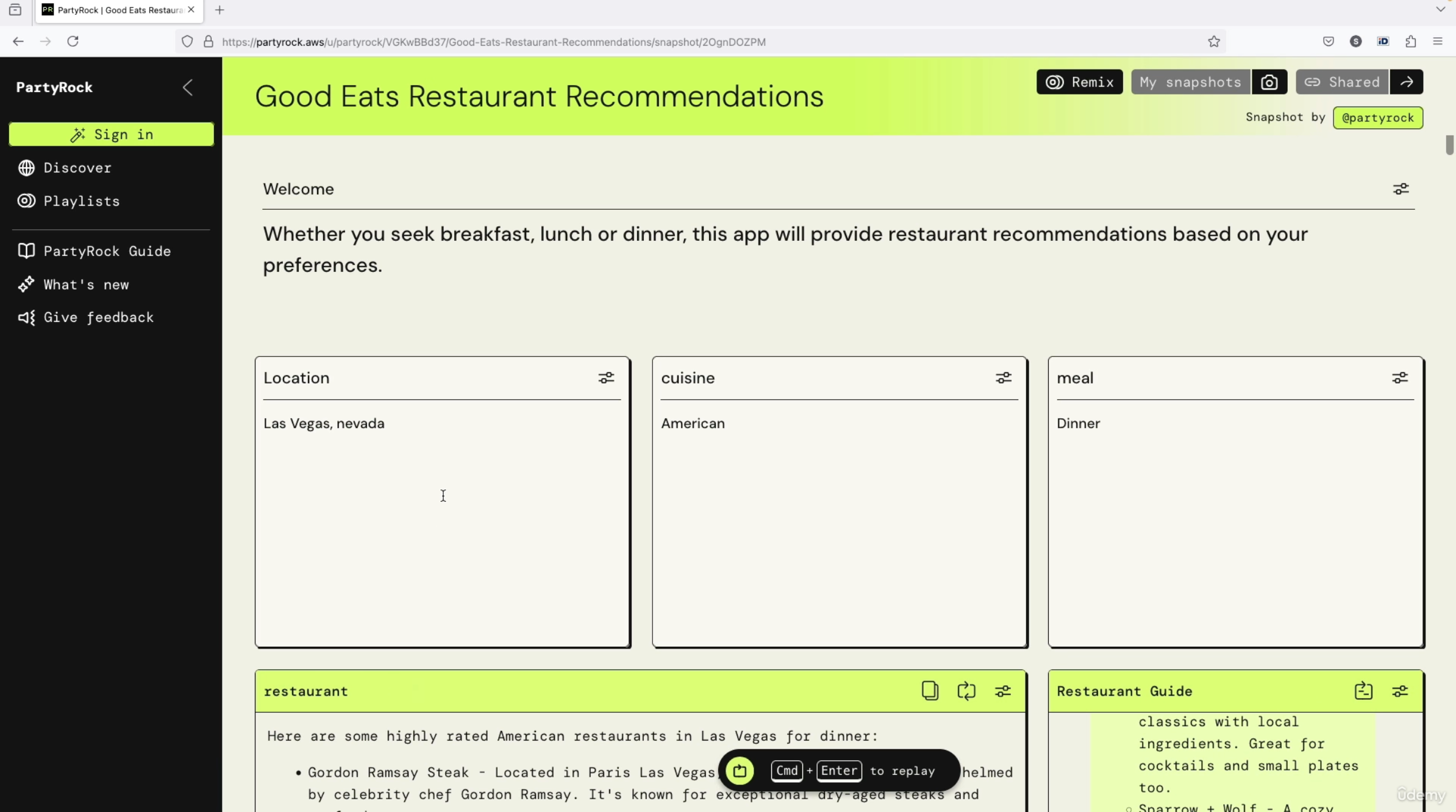
Task: Regenerate the restaurant widget output
Action: (x=966, y=691)
